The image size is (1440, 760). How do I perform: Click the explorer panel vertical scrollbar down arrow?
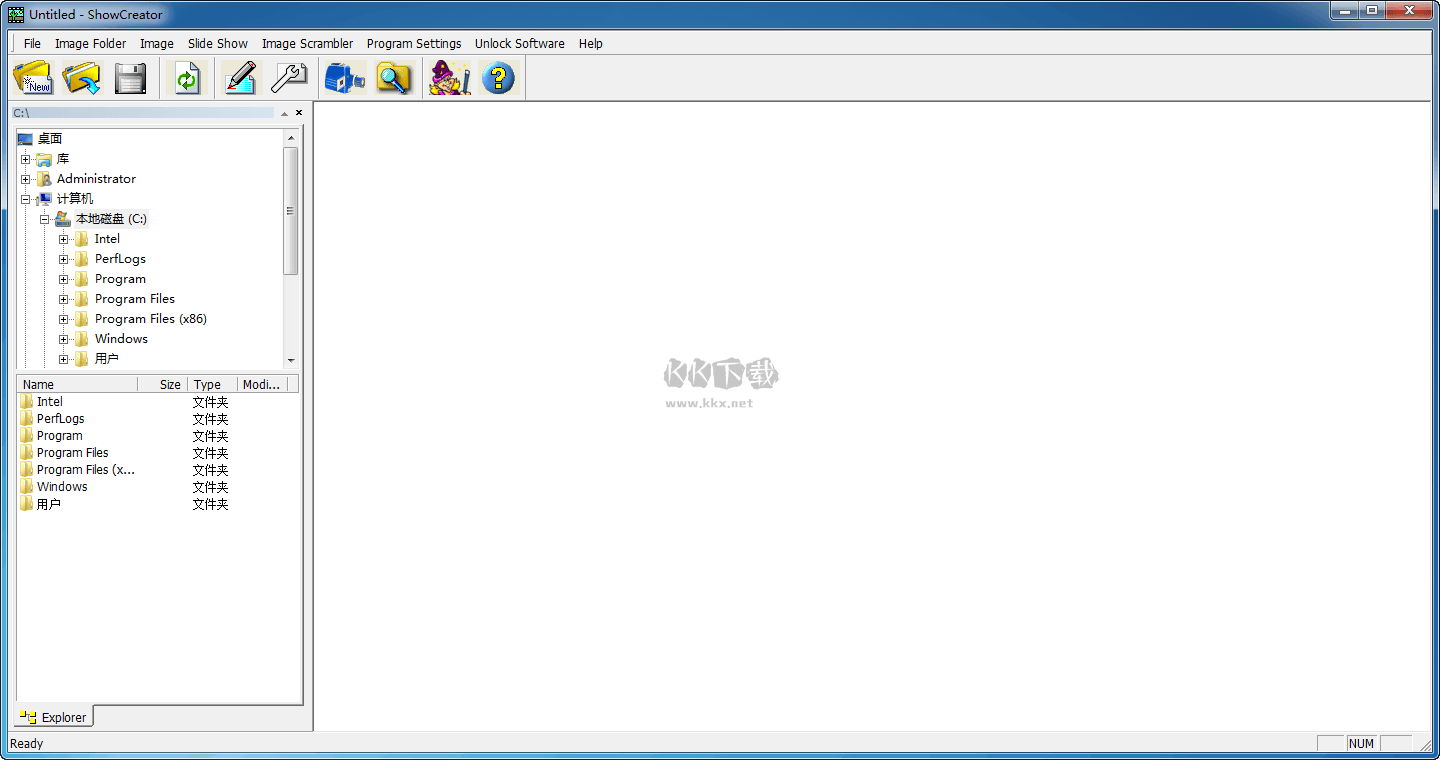[292, 360]
